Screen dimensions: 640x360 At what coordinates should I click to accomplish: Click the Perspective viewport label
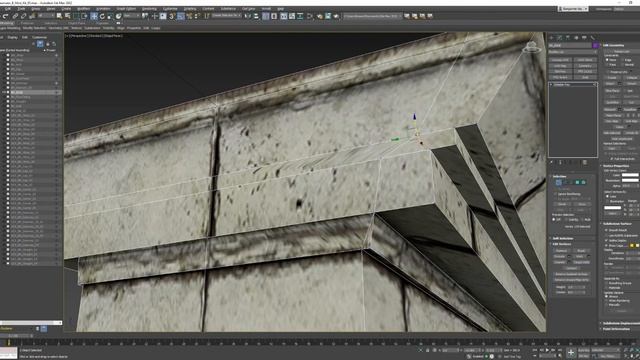pyautogui.click(x=79, y=36)
